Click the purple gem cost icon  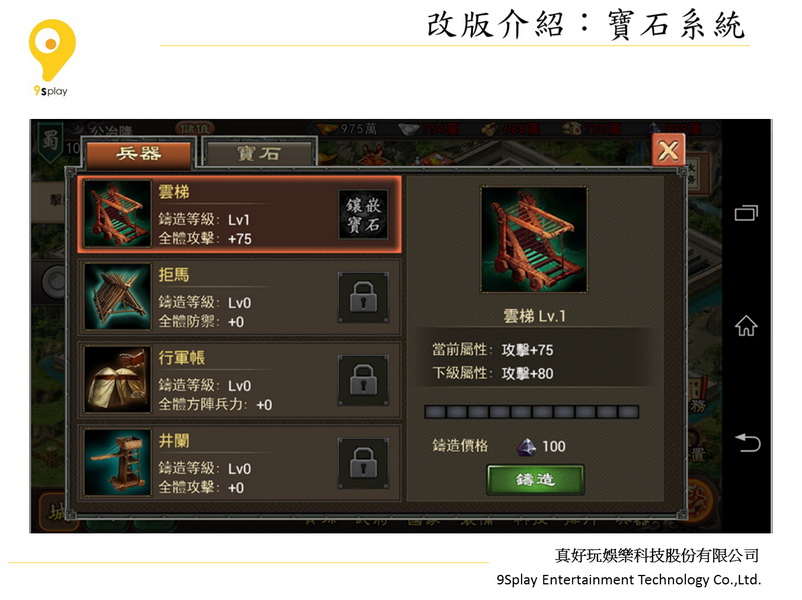pos(526,447)
